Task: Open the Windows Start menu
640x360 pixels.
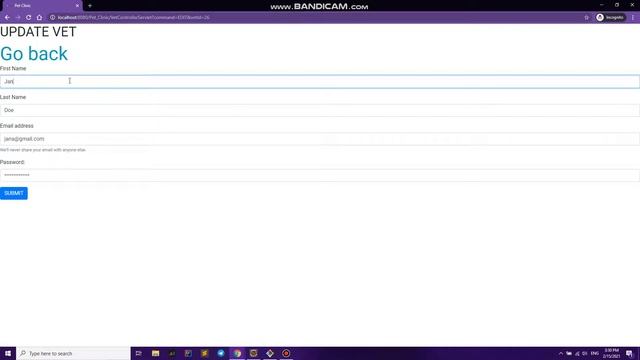Action: (8, 353)
